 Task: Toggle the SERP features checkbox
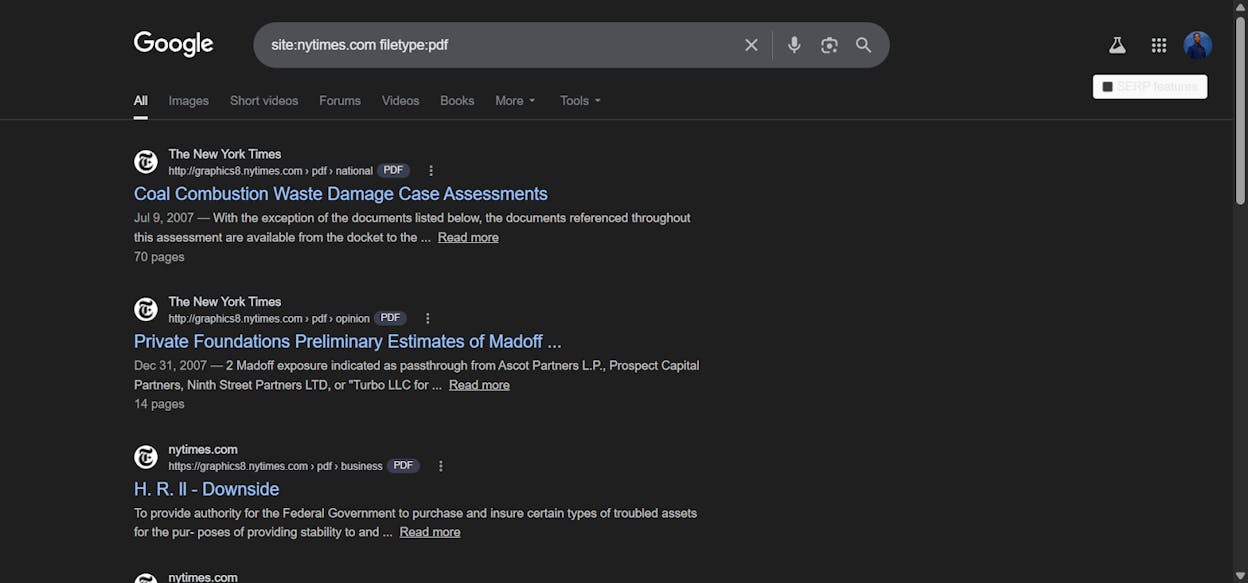pyautogui.click(x=1108, y=87)
